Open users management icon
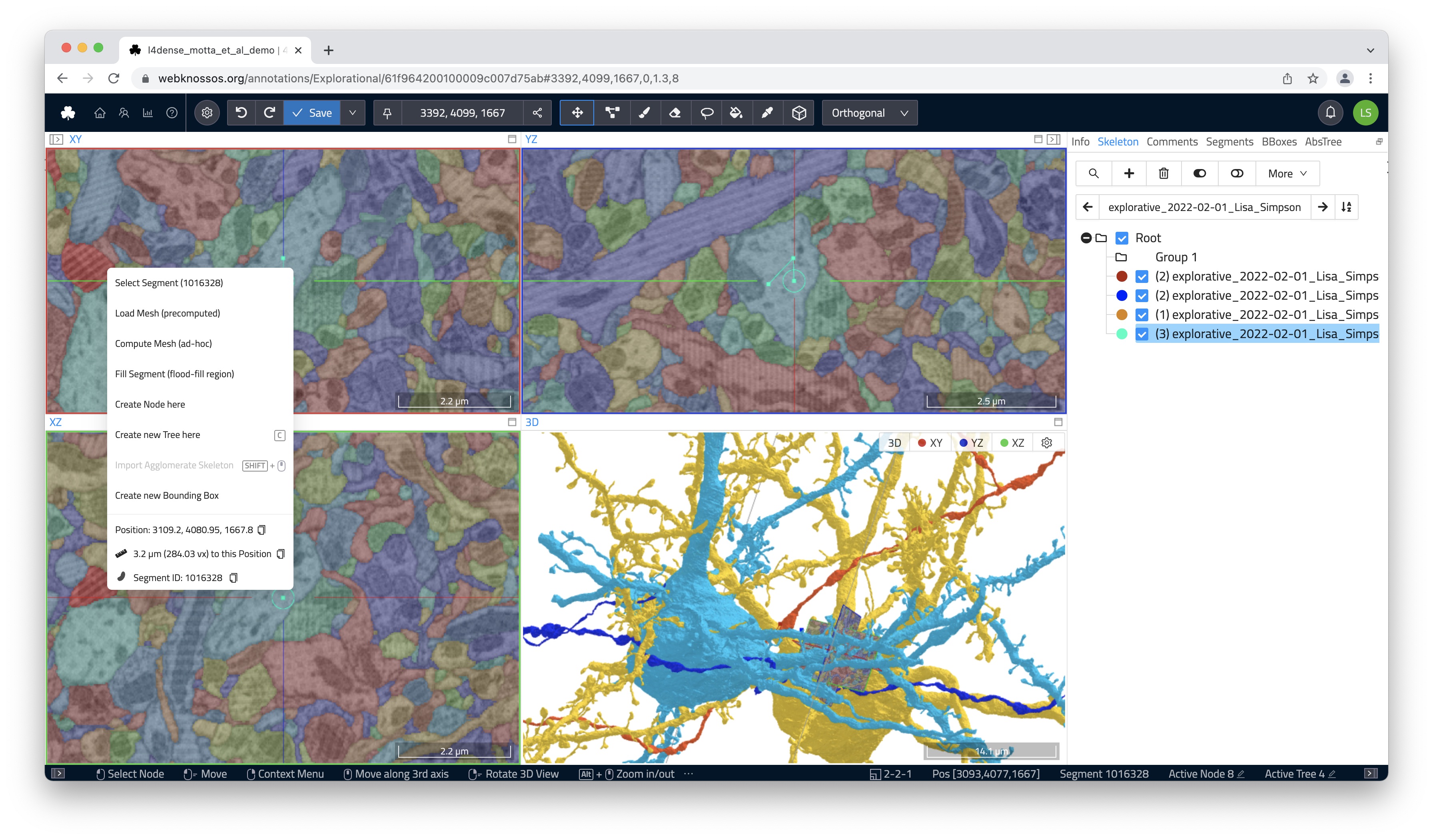This screenshot has height=840, width=1433. (124, 113)
